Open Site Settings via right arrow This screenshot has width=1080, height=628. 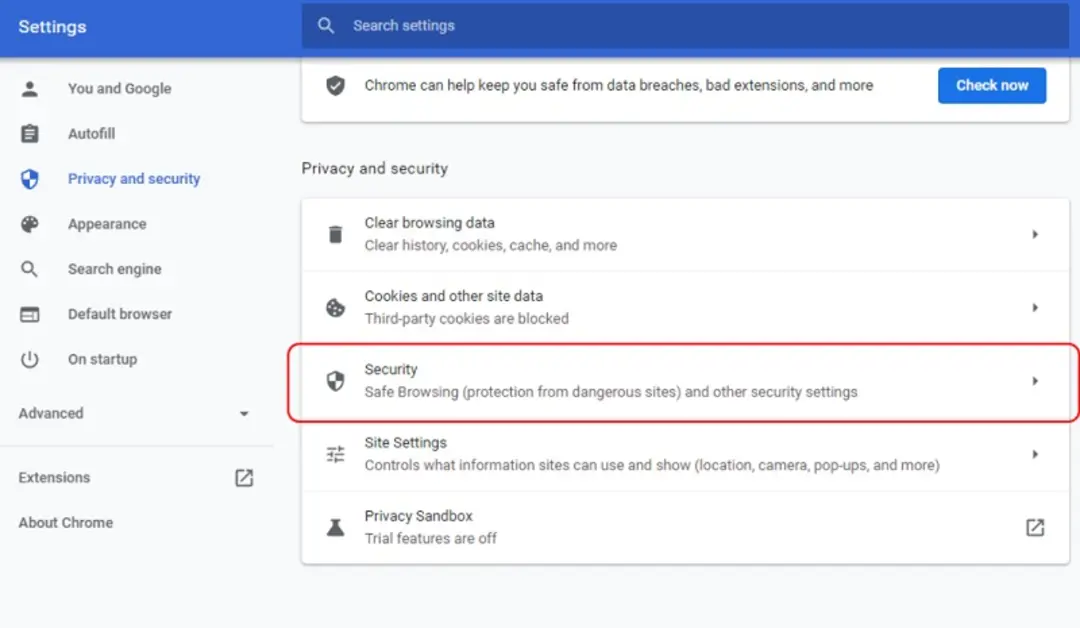(1035, 454)
